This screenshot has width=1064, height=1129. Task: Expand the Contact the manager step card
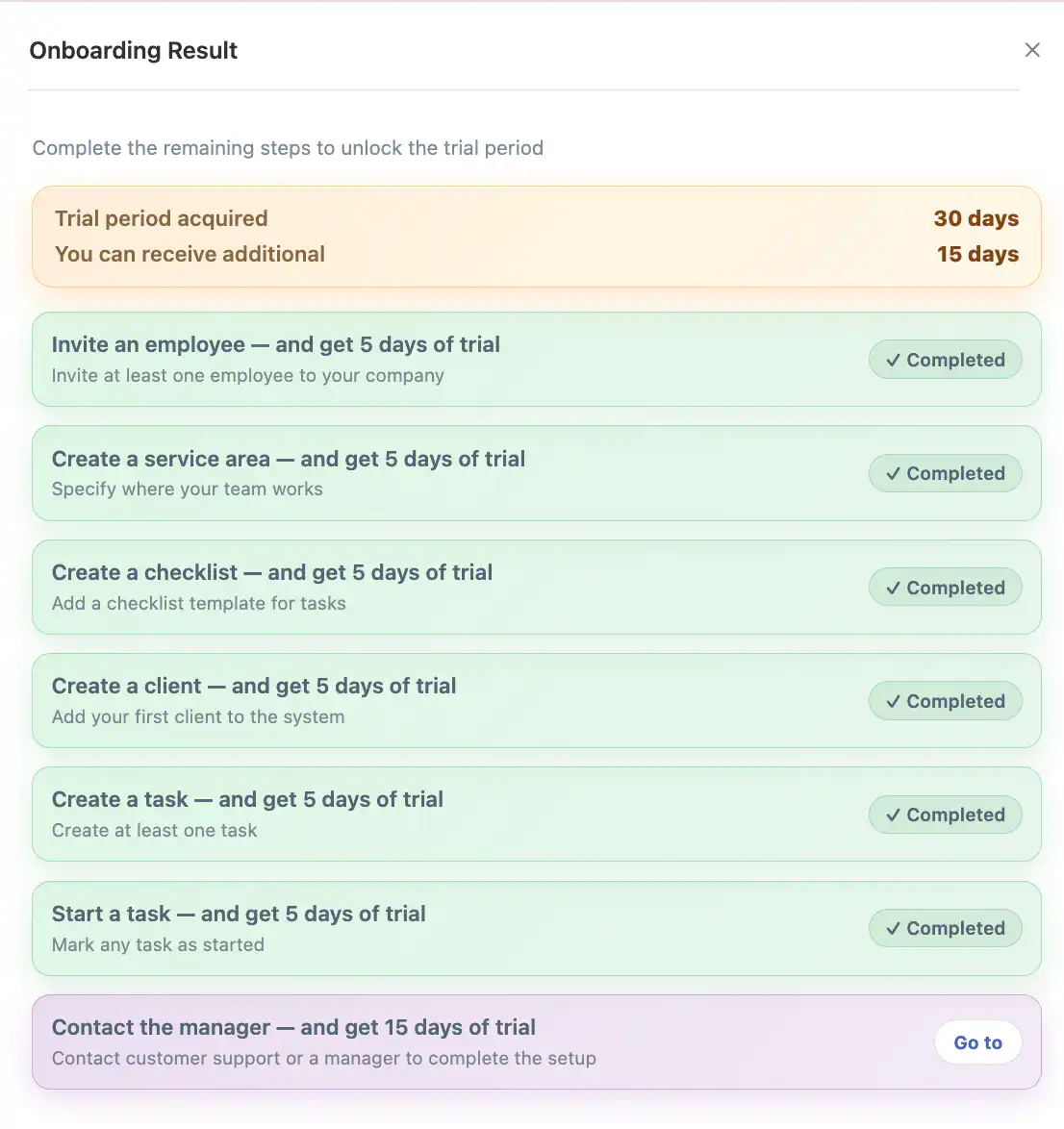[536, 1041]
